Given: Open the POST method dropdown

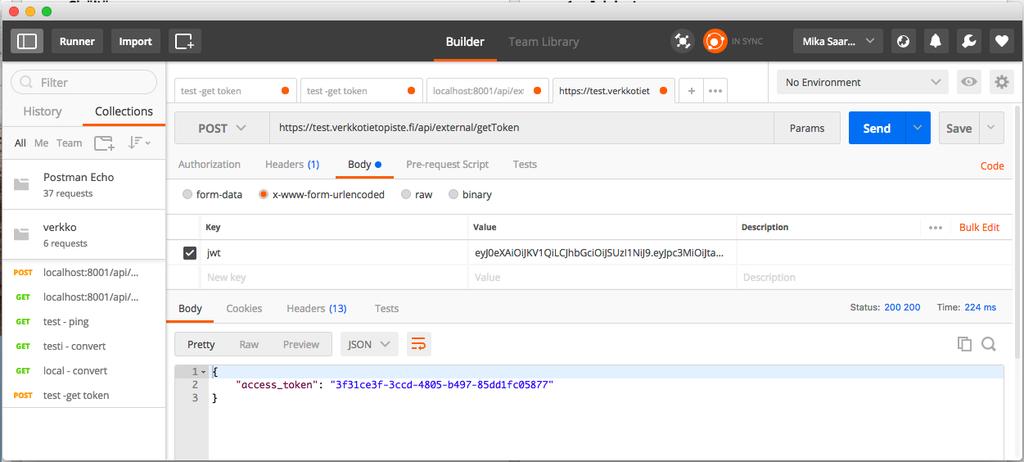Looking at the screenshot, I should click(222, 128).
